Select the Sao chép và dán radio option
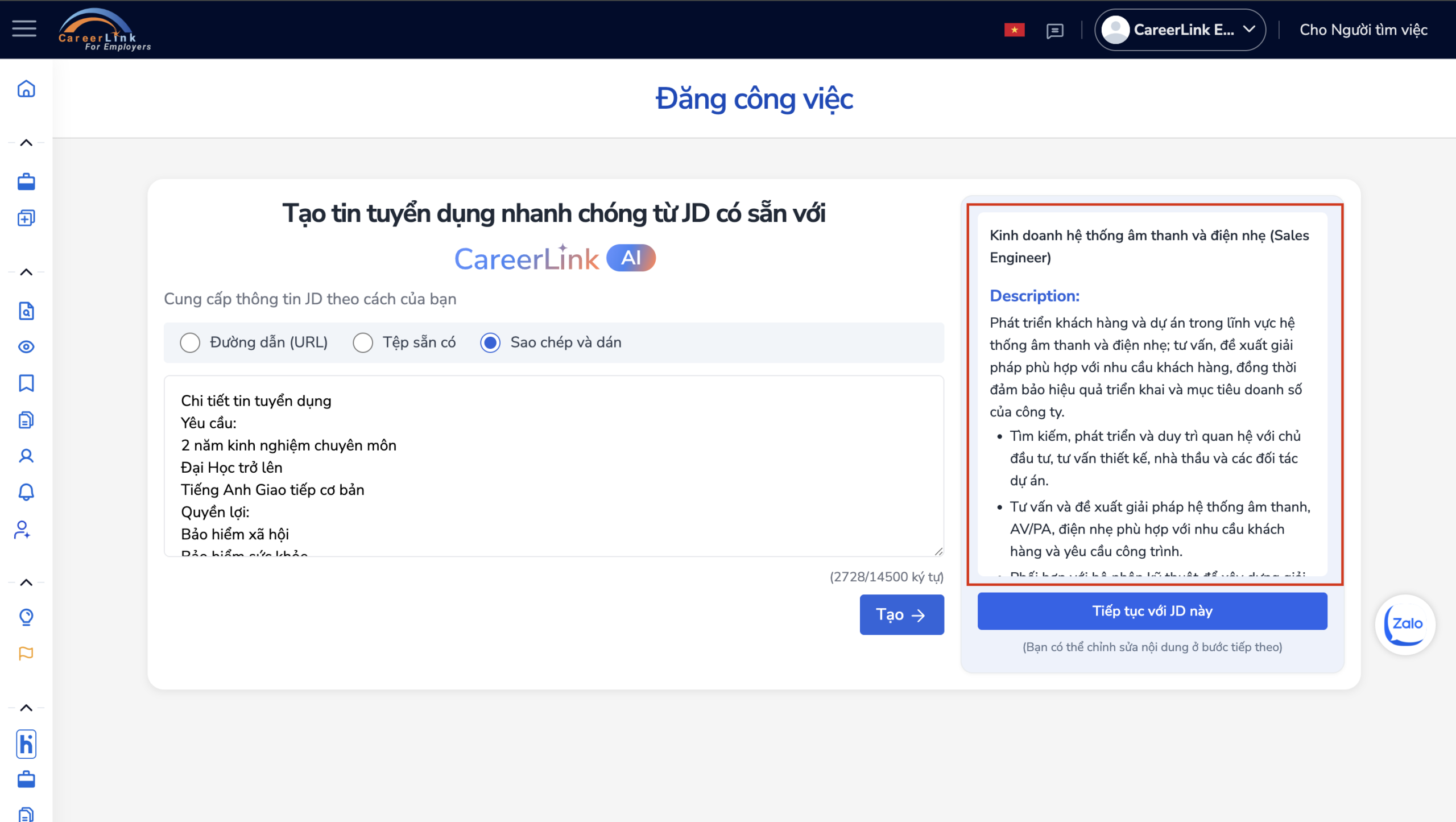This screenshot has height=822, width=1456. 490,342
